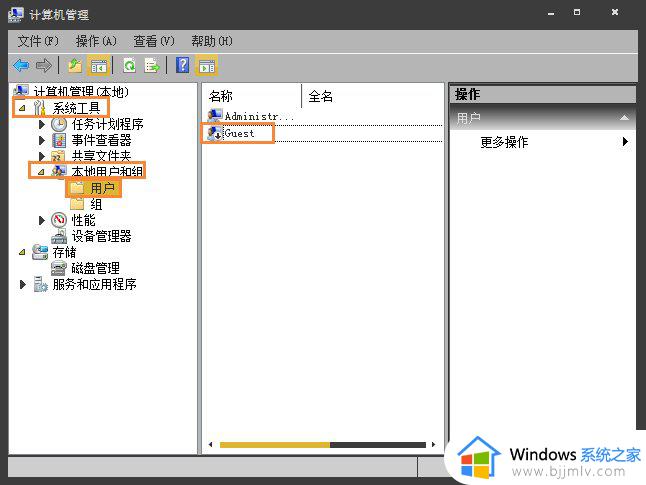The width and height of the screenshot is (646, 485).
Task: Click the 设备管理器 icon
Action: pos(59,236)
